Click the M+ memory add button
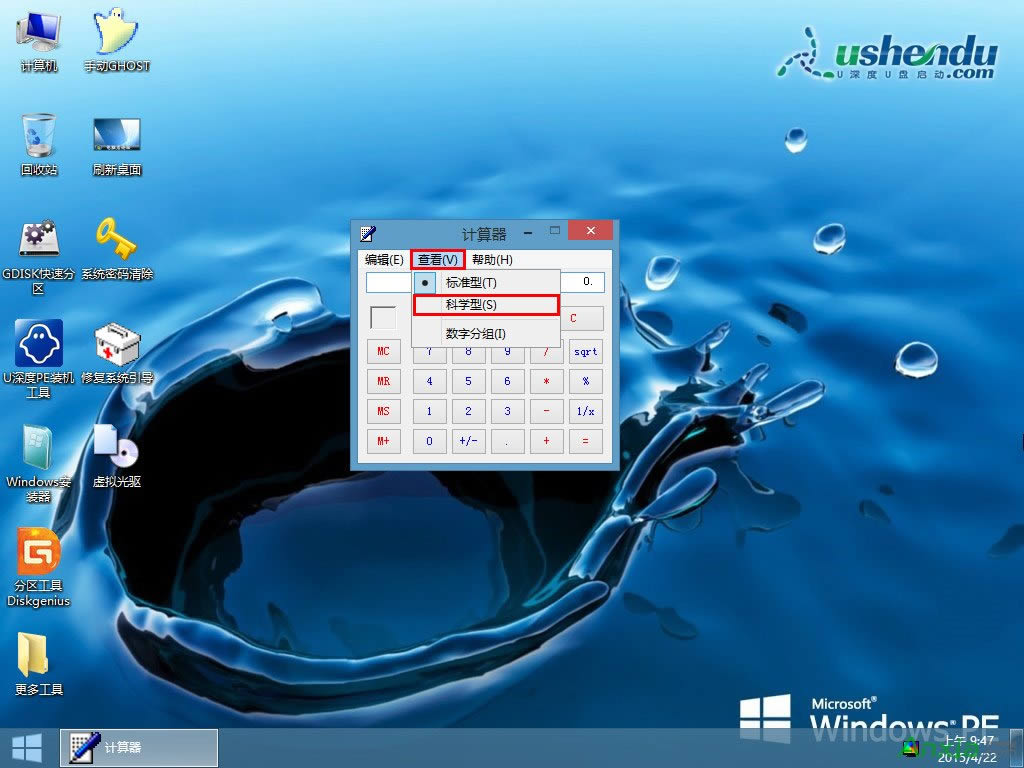The width and height of the screenshot is (1024, 768). point(383,441)
